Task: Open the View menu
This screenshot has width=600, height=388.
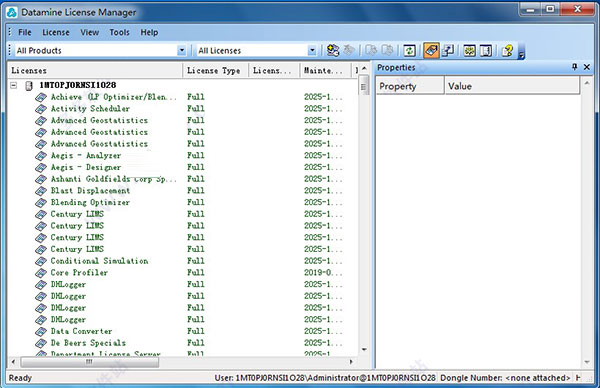Action: (90, 33)
